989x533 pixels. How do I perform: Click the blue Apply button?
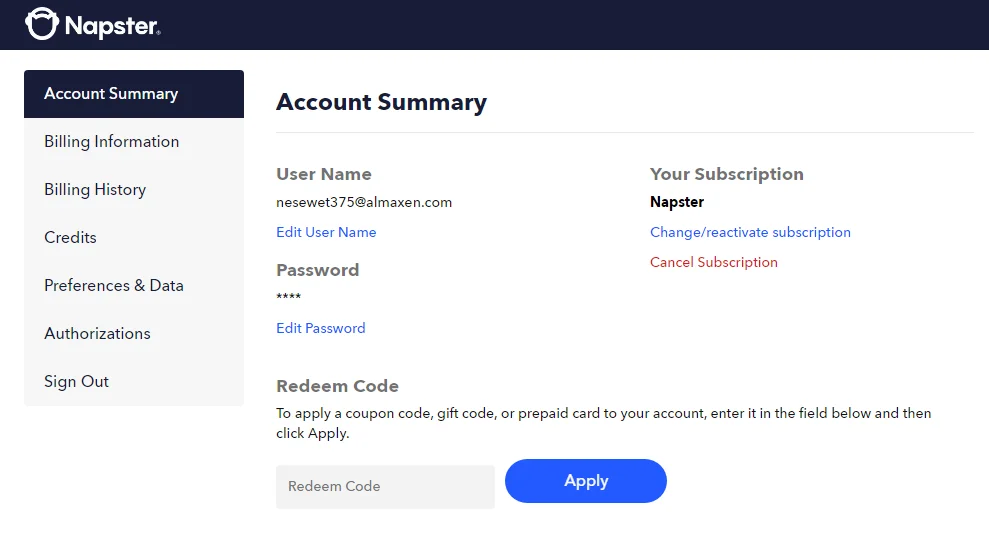[585, 481]
